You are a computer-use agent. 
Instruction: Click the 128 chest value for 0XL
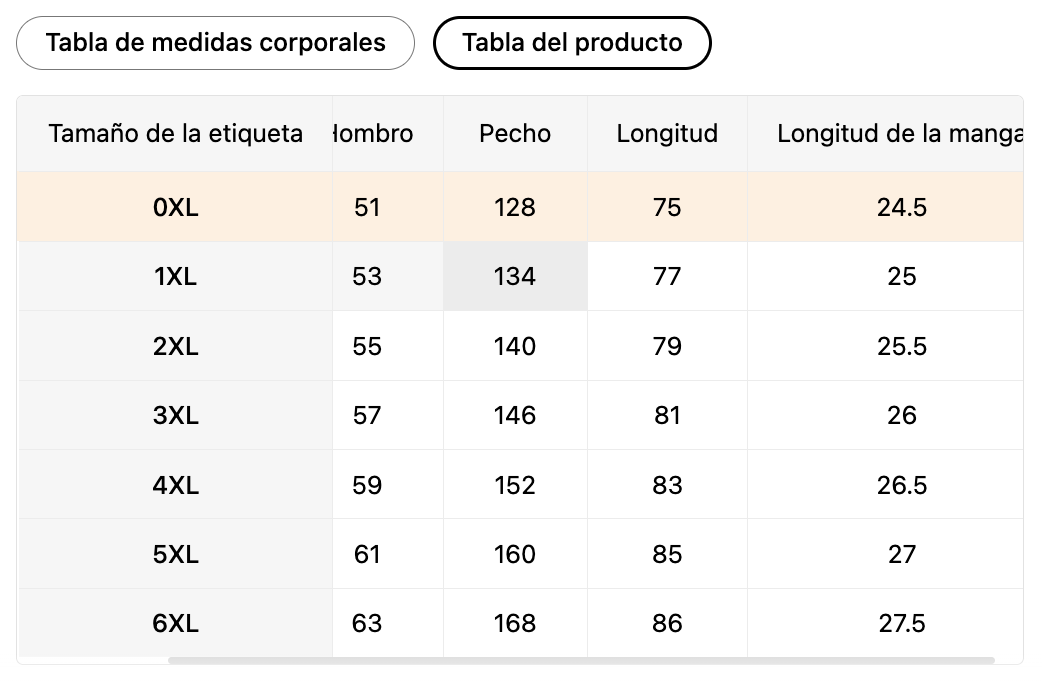pos(515,207)
